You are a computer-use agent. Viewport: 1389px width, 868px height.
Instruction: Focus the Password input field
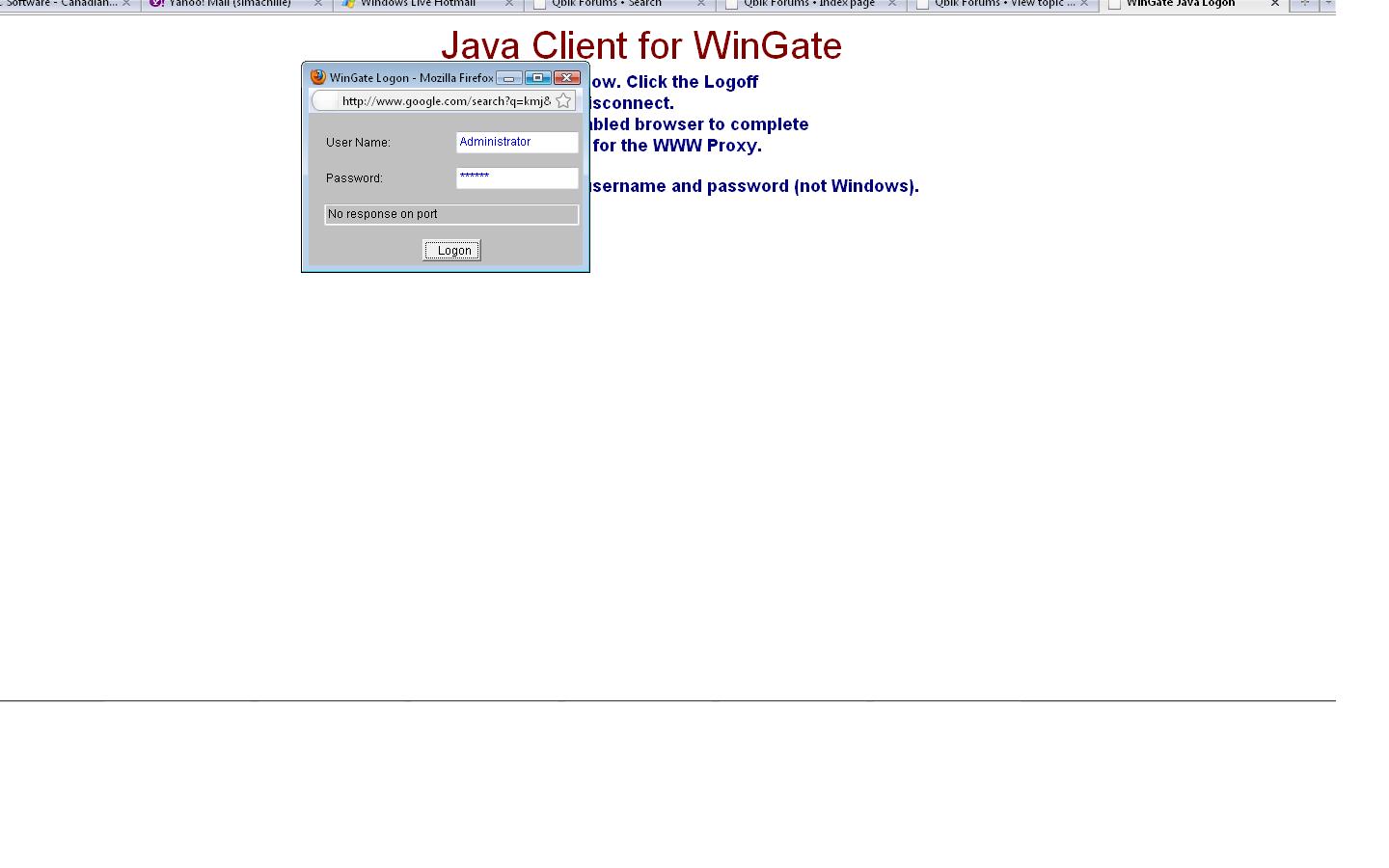tap(517, 177)
